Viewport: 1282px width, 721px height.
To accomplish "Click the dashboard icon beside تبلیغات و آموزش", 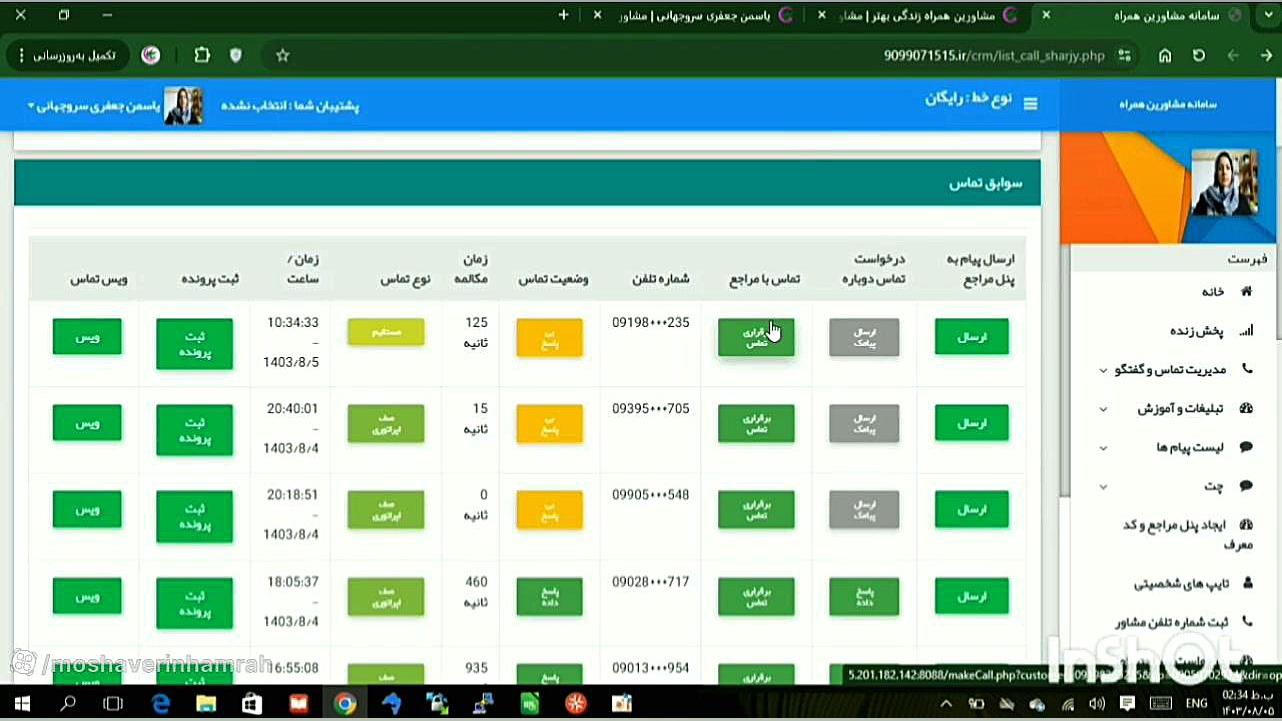I will click(1246, 408).
